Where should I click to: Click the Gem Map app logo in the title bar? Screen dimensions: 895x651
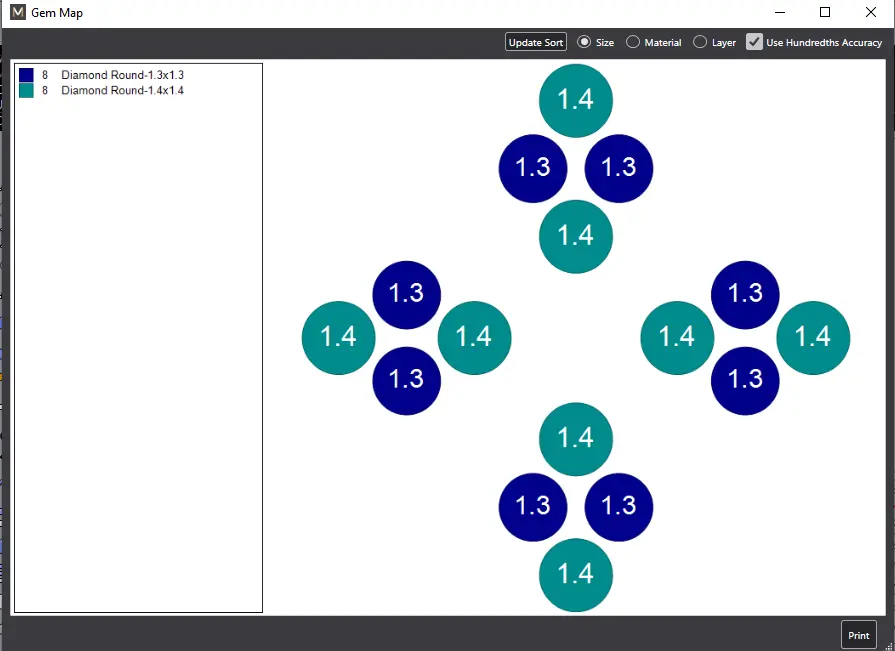tap(17, 13)
